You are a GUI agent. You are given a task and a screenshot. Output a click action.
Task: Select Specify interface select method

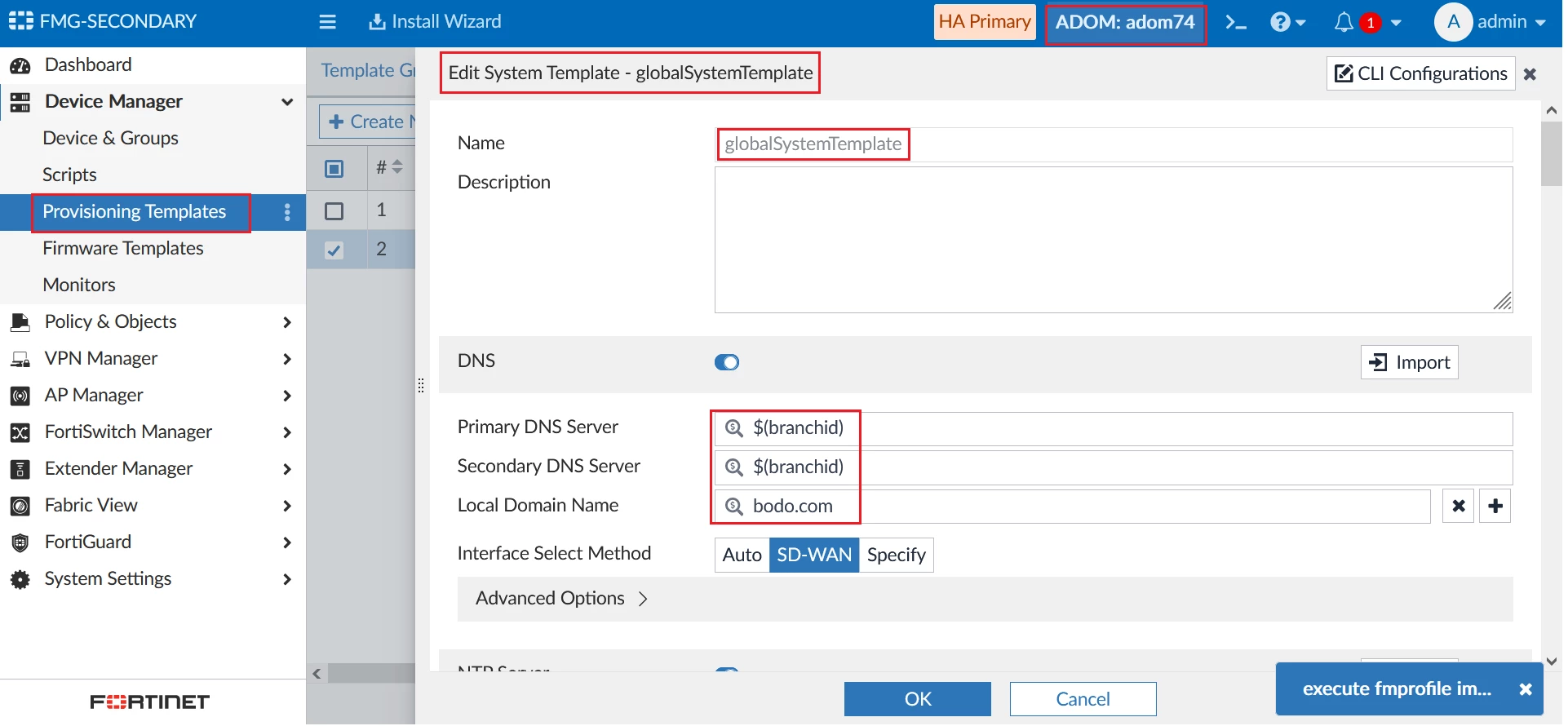[x=896, y=556]
